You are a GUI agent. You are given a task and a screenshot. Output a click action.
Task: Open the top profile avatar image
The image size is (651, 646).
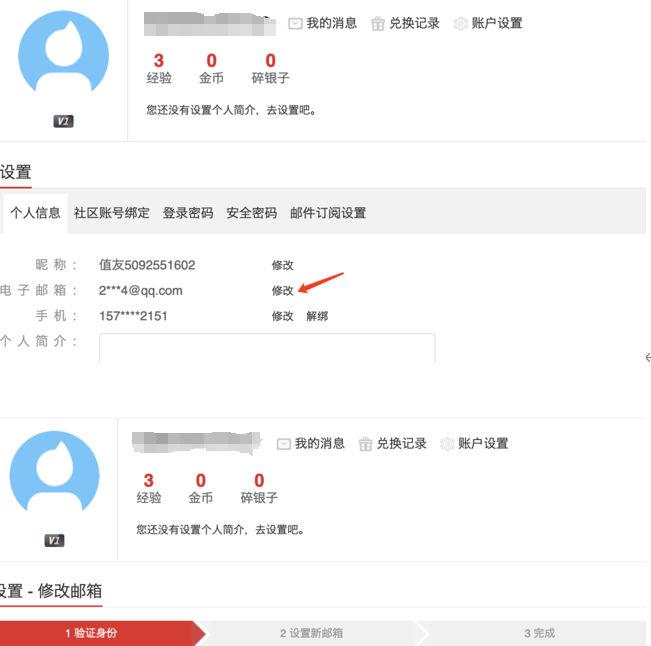click(x=64, y=52)
